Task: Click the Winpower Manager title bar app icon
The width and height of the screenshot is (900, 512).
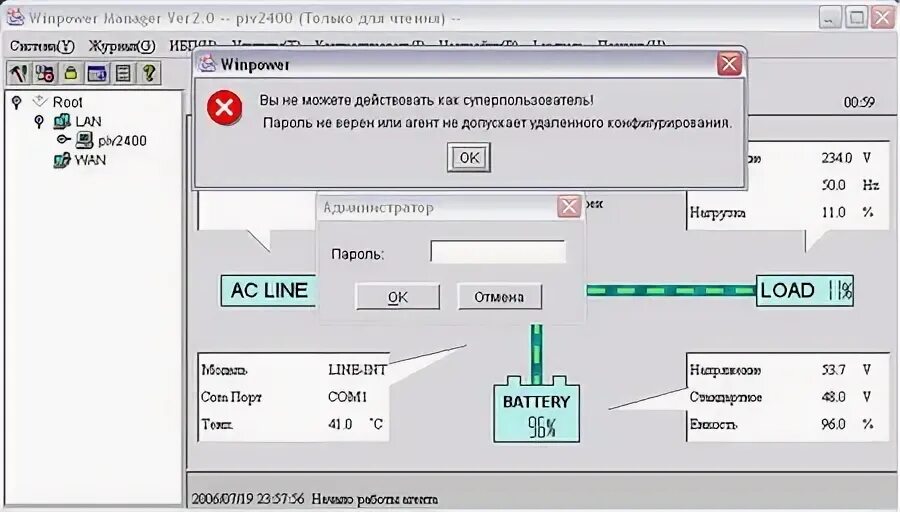Action: coord(14,17)
